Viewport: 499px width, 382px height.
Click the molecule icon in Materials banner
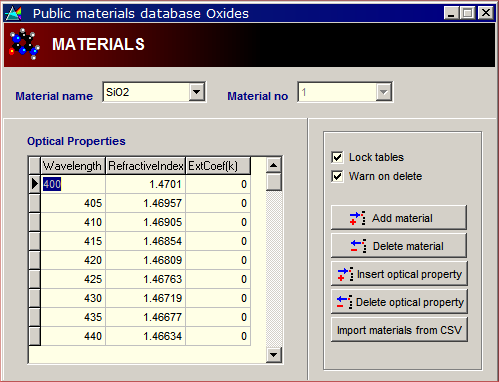[24, 44]
